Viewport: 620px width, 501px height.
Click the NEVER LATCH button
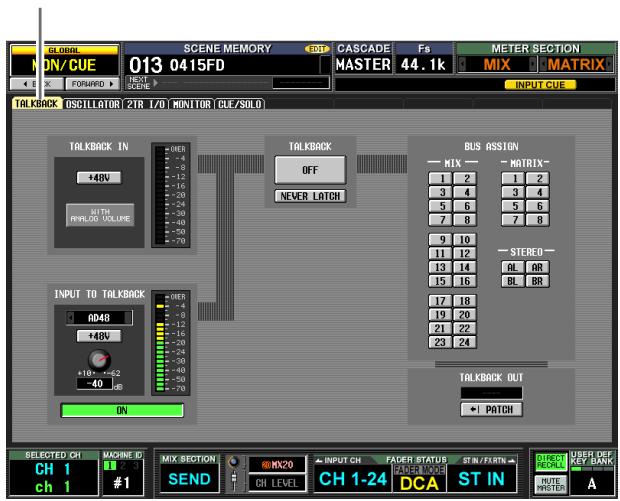click(x=310, y=196)
